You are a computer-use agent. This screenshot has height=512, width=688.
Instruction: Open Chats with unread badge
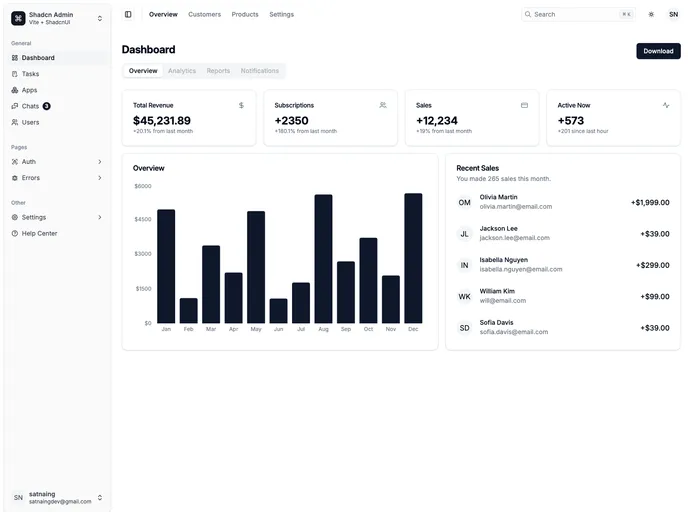[x=30, y=106]
